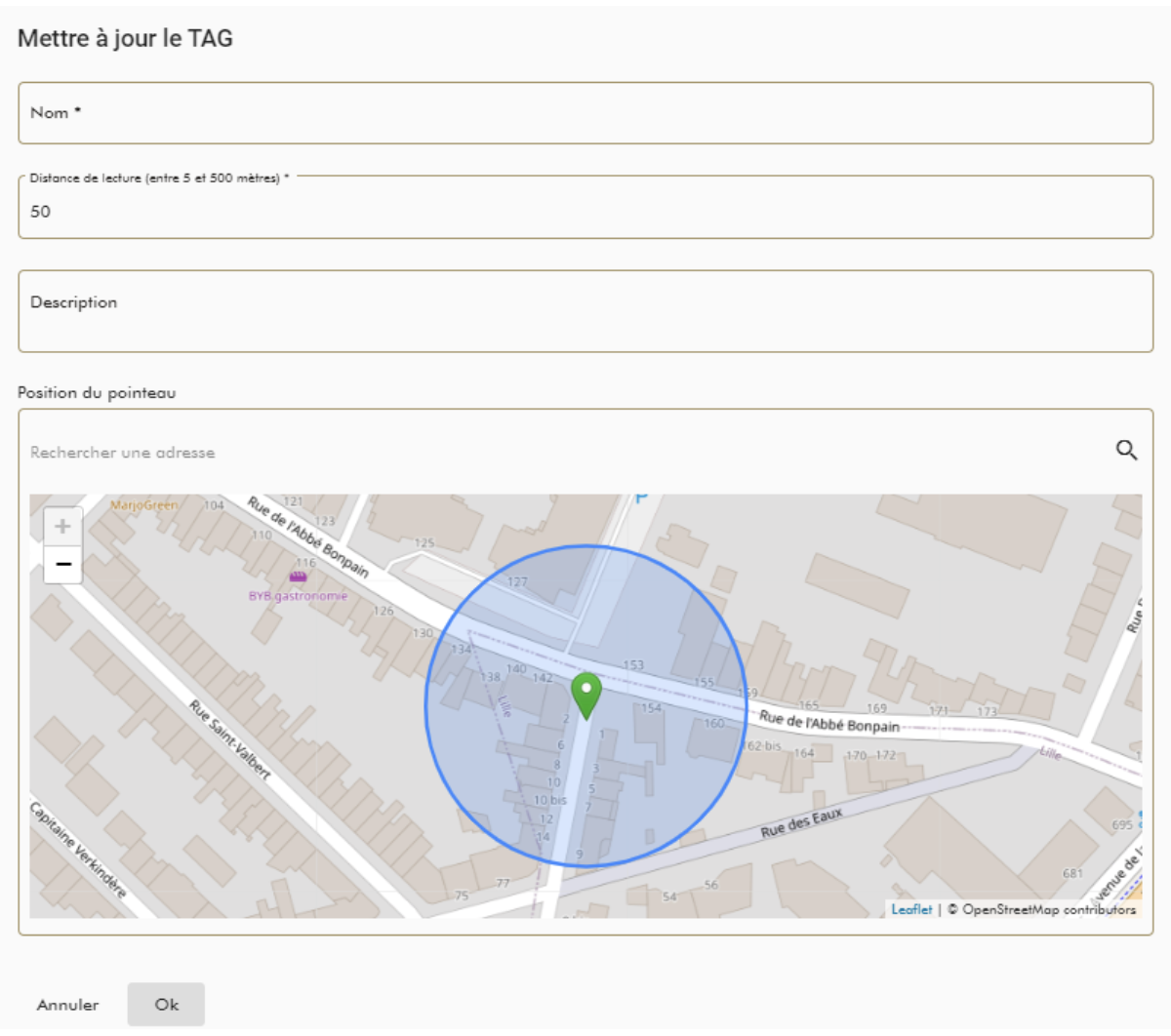The height and width of the screenshot is (1036, 1171).
Task: Click the blue parking P icon
Action: [x=641, y=498]
